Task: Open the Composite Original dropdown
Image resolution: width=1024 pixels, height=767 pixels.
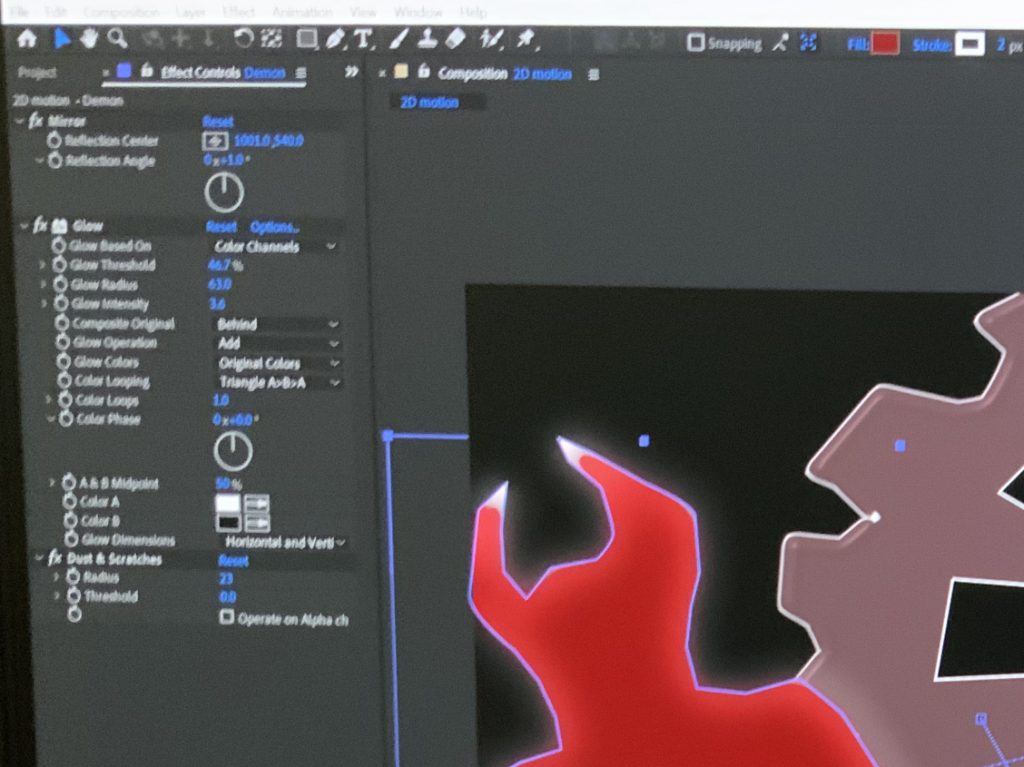Action: (275, 324)
